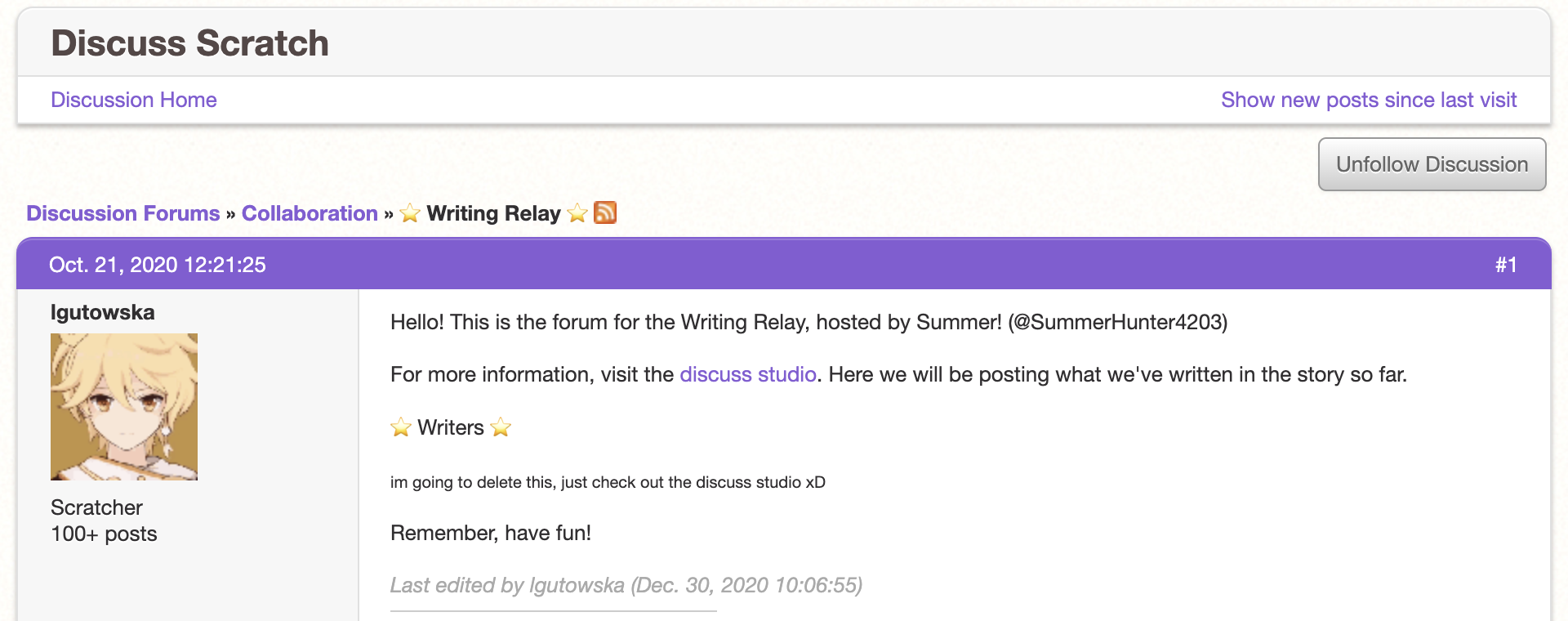
Task: Open the poster's anime avatar image
Action: click(x=124, y=406)
